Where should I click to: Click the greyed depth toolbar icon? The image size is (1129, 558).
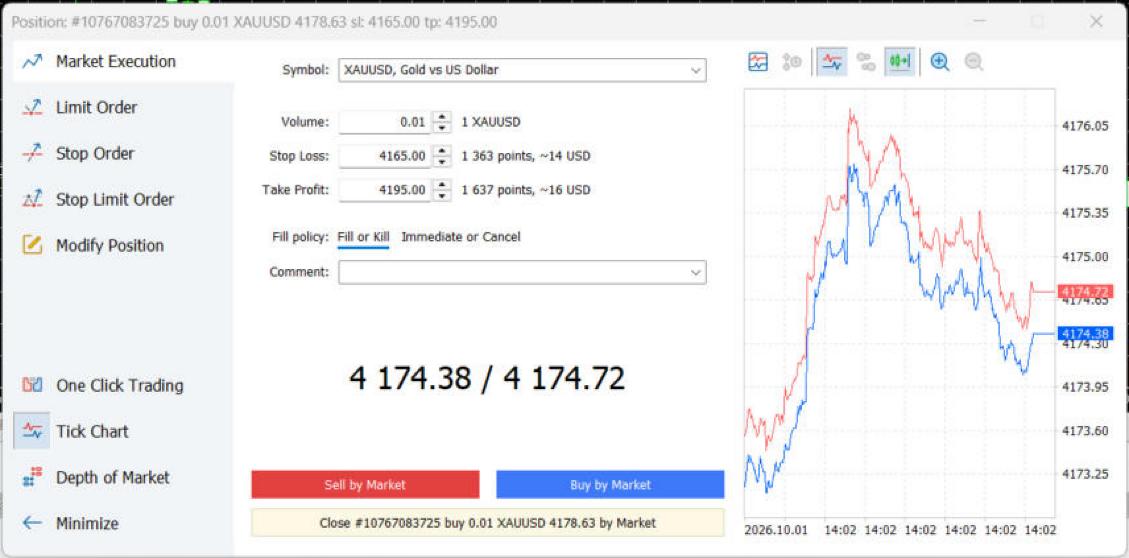[866, 62]
